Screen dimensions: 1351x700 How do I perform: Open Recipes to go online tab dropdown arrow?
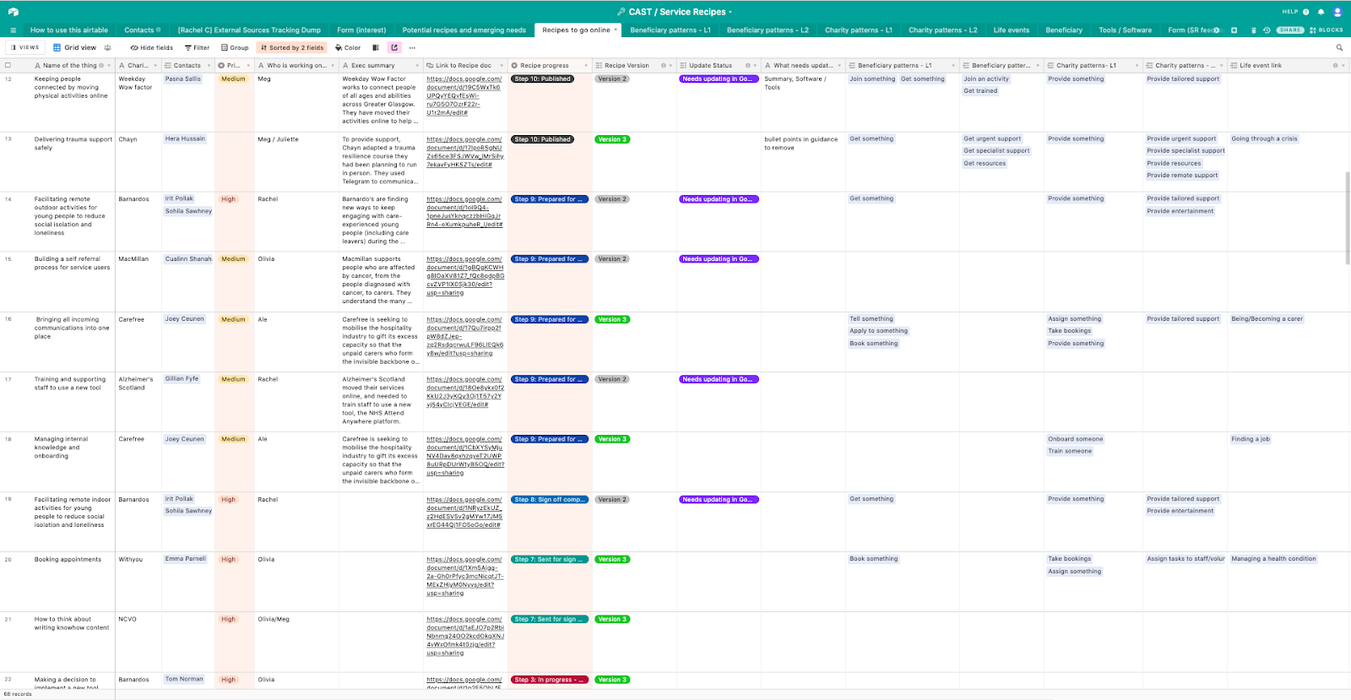(x=616, y=30)
